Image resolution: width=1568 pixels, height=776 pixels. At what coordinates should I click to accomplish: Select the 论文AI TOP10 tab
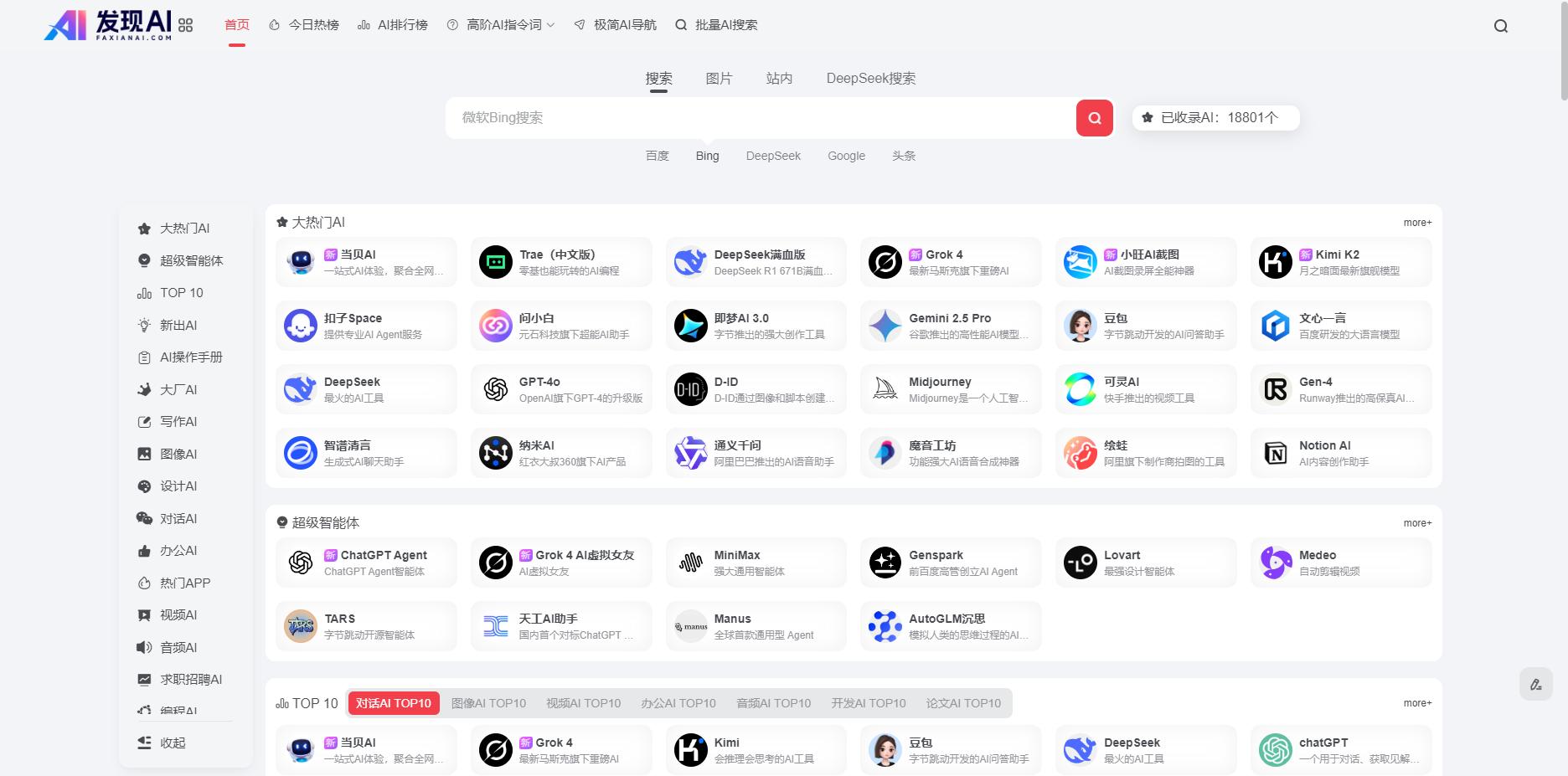pyautogui.click(x=963, y=703)
